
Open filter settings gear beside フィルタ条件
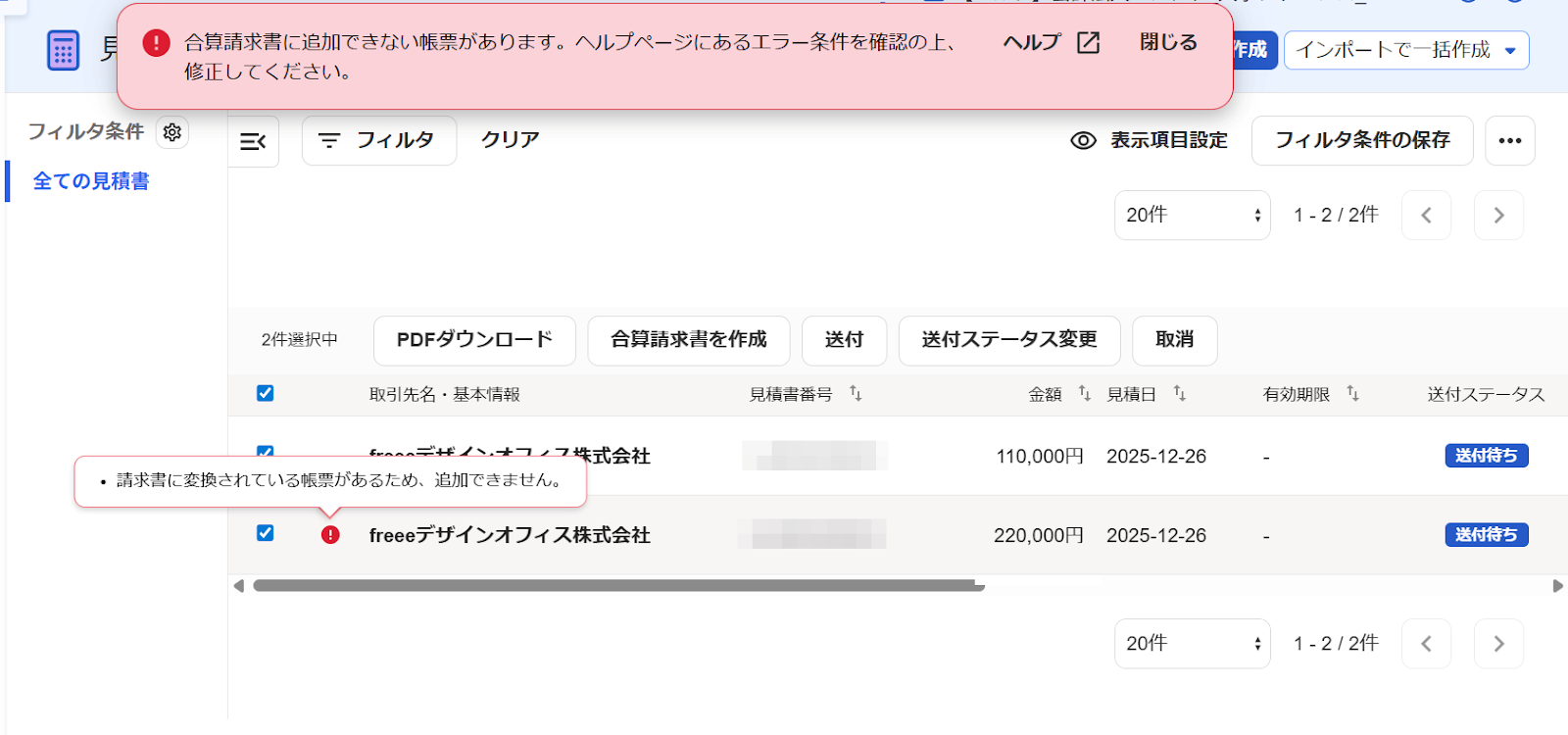(172, 131)
